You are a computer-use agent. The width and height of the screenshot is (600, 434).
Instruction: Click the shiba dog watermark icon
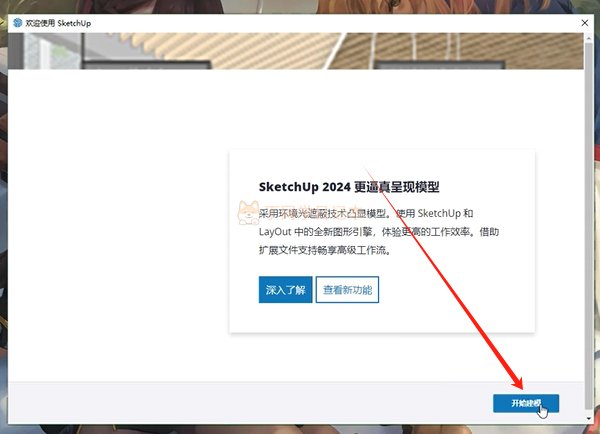(x=248, y=213)
